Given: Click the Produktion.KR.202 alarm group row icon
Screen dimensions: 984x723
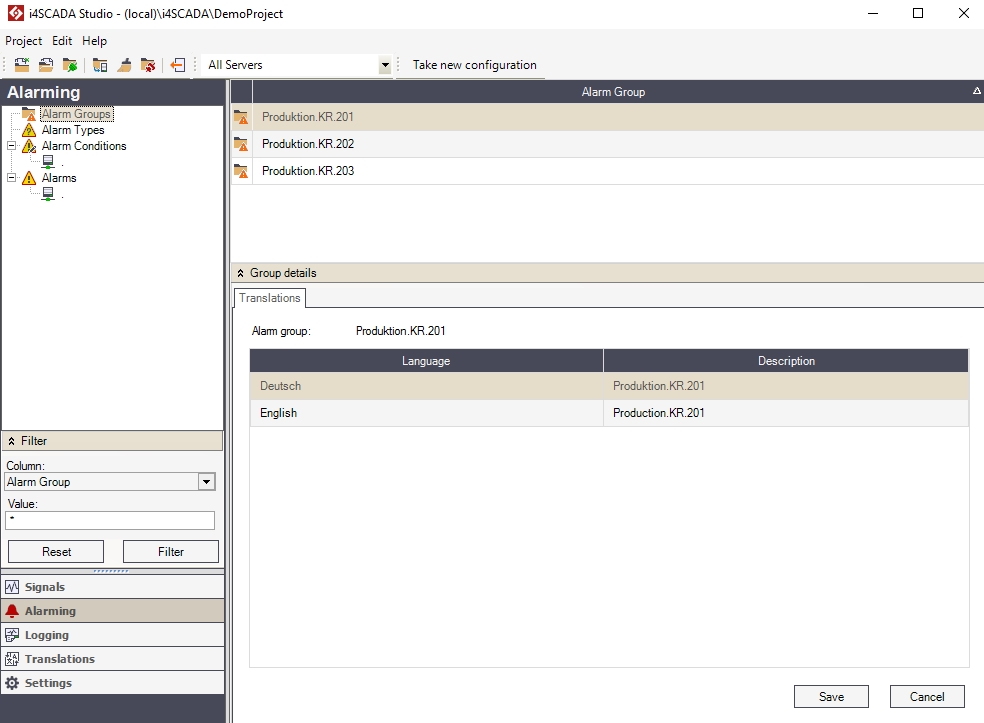Looking at the screenshot, I should tap(241, 144).
